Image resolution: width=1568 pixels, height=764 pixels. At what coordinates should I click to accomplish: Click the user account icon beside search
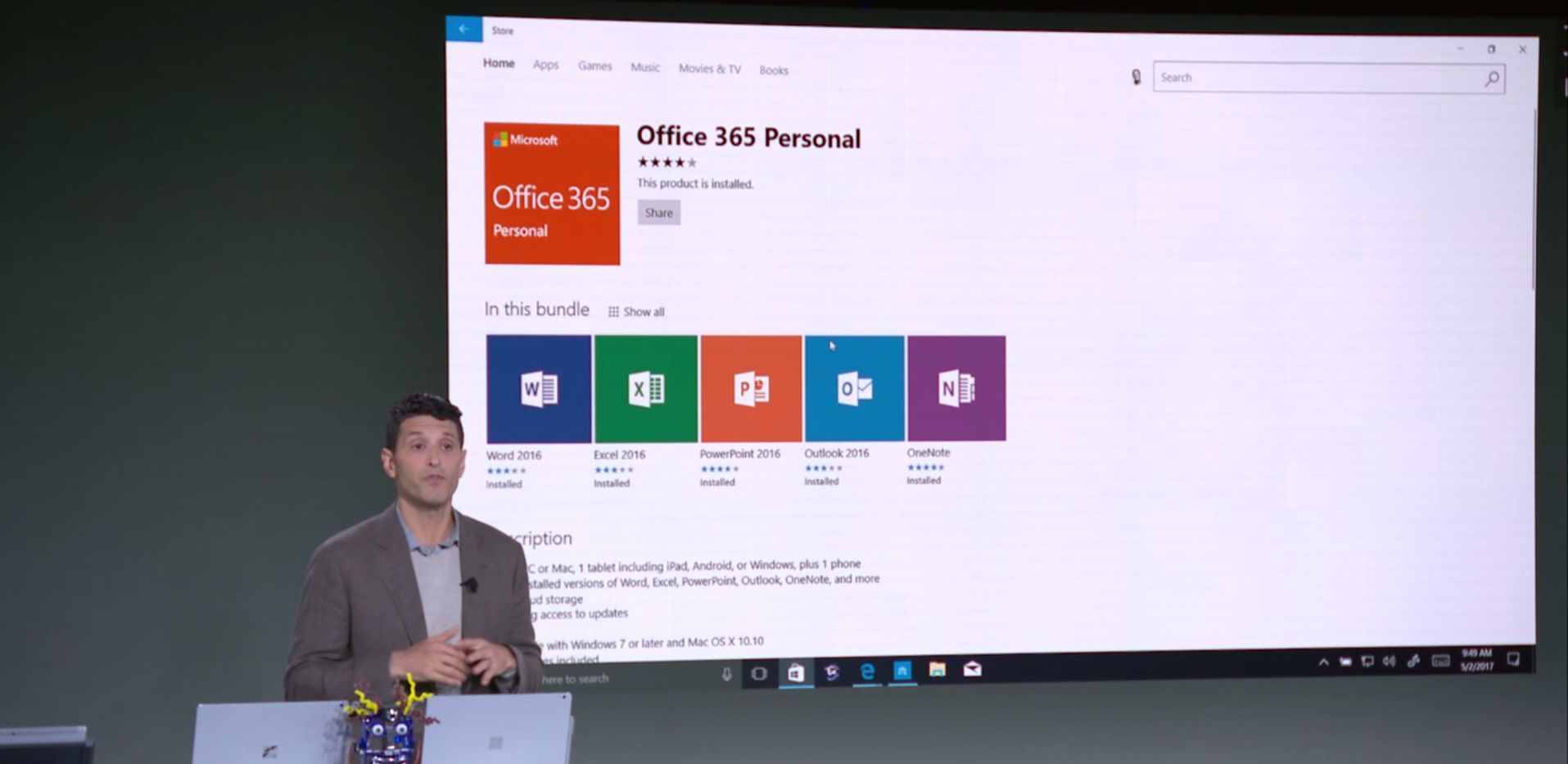(1136, 77)
